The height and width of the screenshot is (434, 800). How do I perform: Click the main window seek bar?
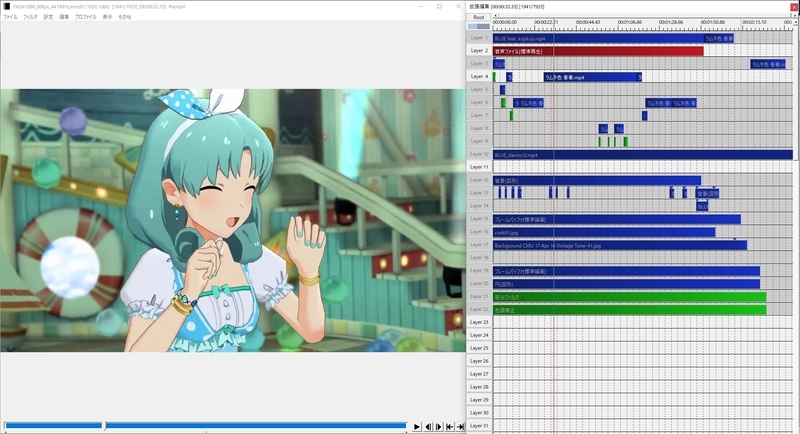[x=205, y=425]
